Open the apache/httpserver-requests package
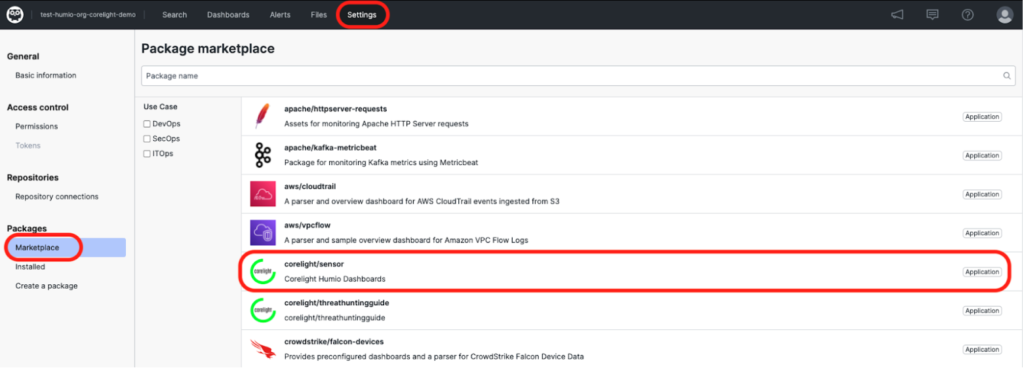 pyautogui.click(x=336, y=108)
